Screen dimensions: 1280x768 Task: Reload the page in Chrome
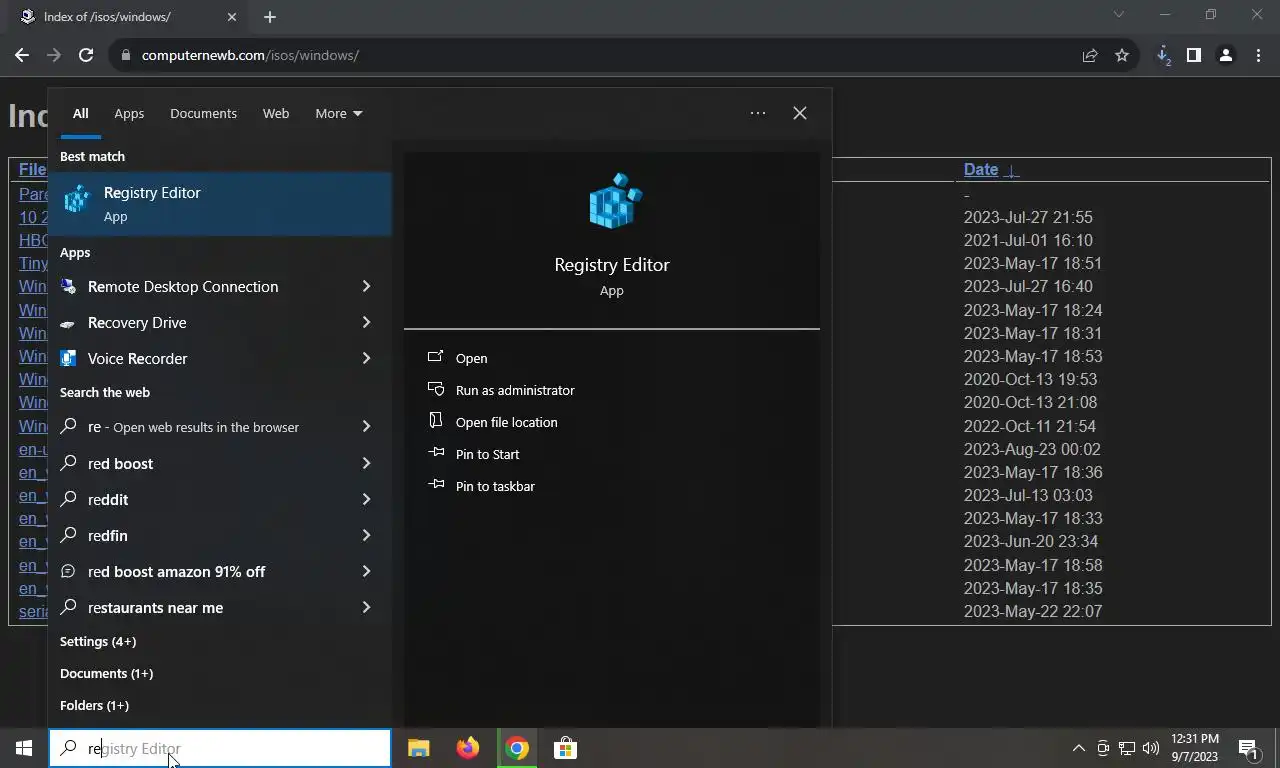pos(86,55)
